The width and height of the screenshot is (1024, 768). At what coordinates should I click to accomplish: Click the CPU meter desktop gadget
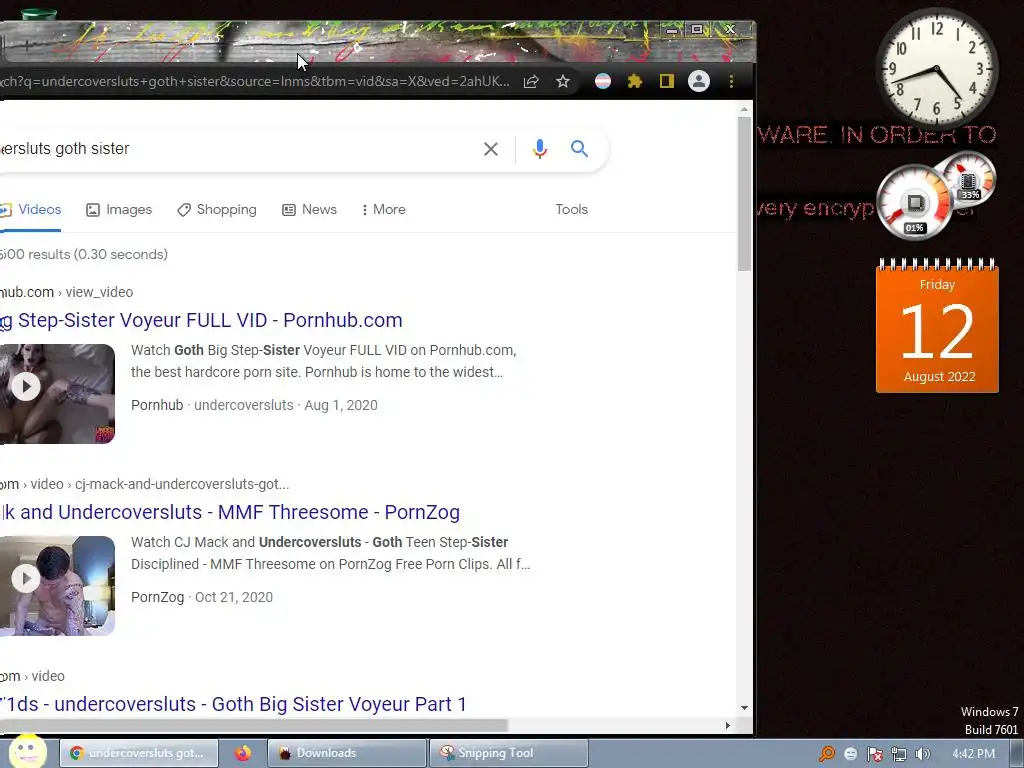[x=914, y=202]
